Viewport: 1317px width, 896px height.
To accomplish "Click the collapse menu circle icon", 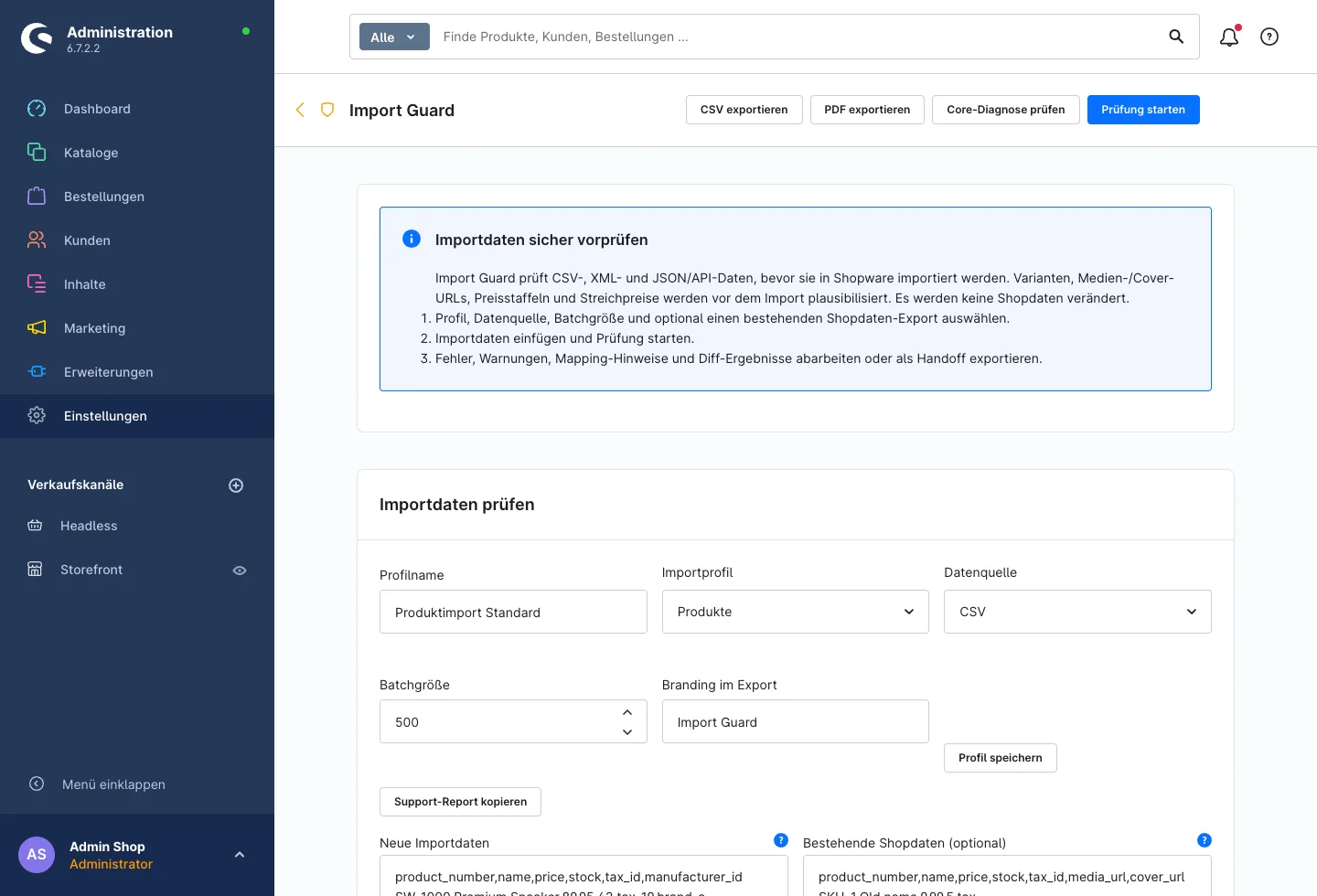I will click(37, 784).
